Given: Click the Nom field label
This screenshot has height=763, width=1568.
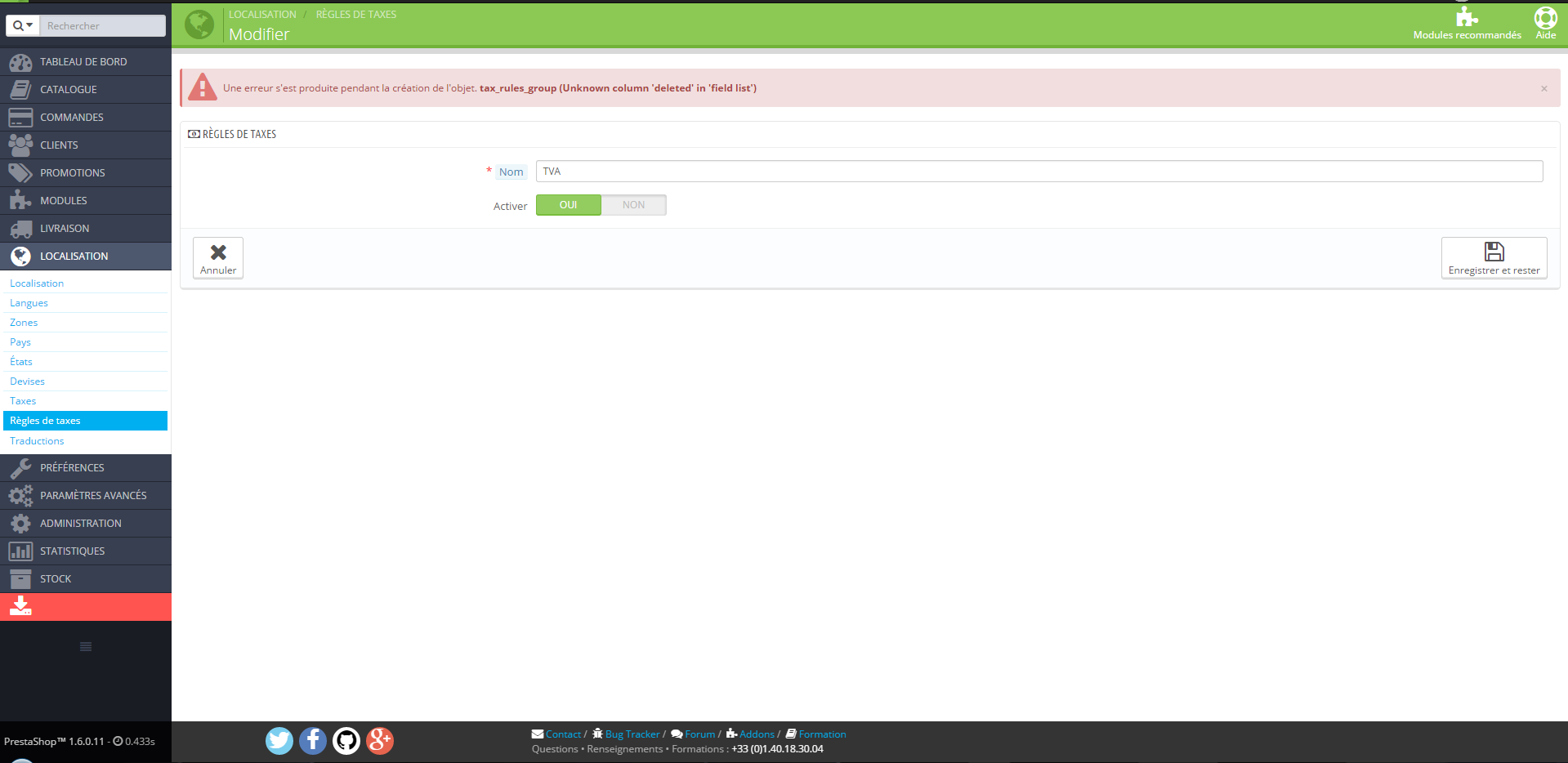Looking at the screenshot, I should click(511, 172).
